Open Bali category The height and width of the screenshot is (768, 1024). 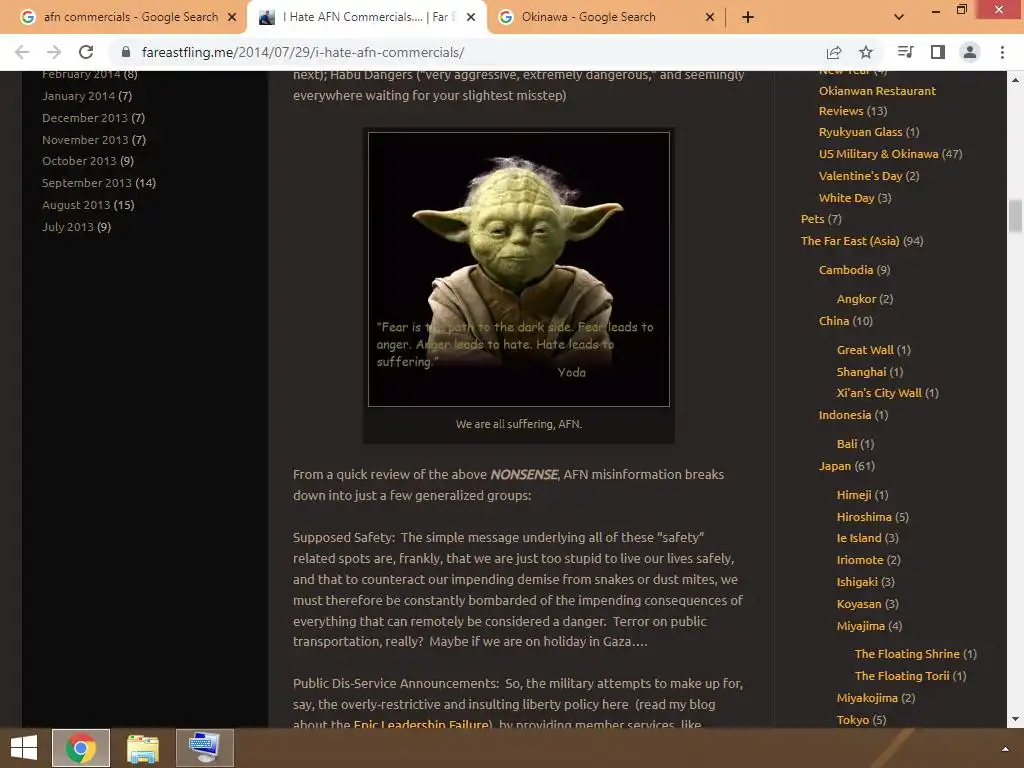pos(846,444)
